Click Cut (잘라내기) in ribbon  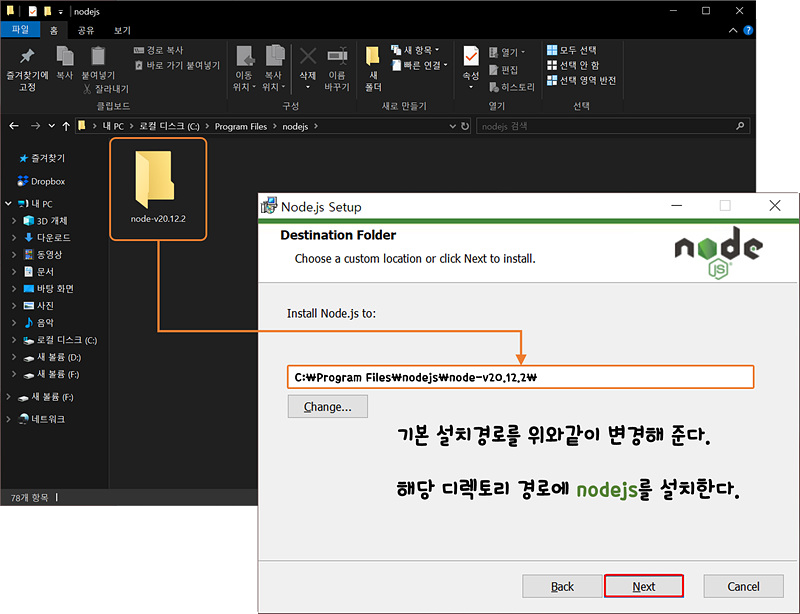(x=106, y=89)
